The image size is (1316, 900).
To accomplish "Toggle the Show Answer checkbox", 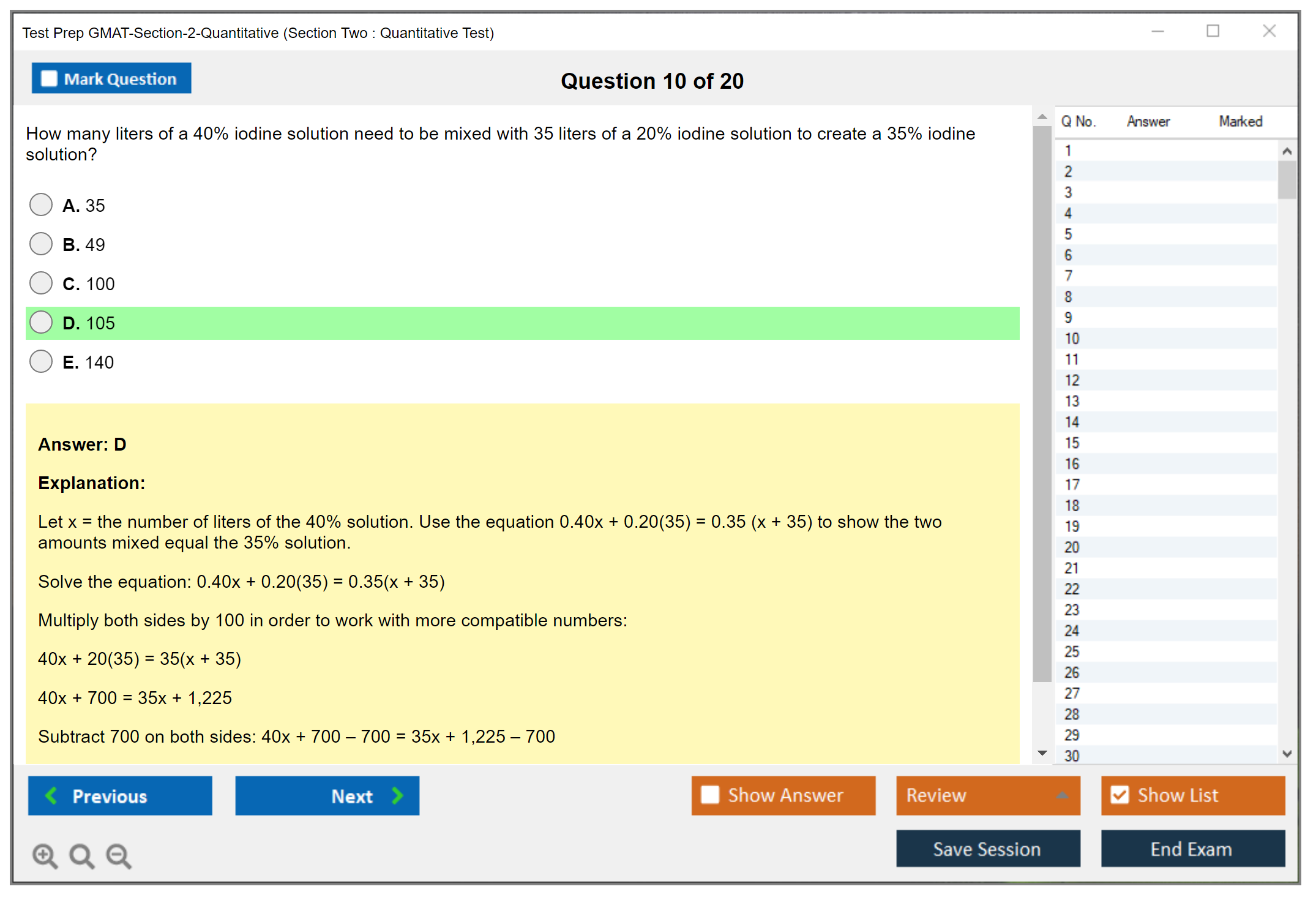I will (x=710, y=795).
